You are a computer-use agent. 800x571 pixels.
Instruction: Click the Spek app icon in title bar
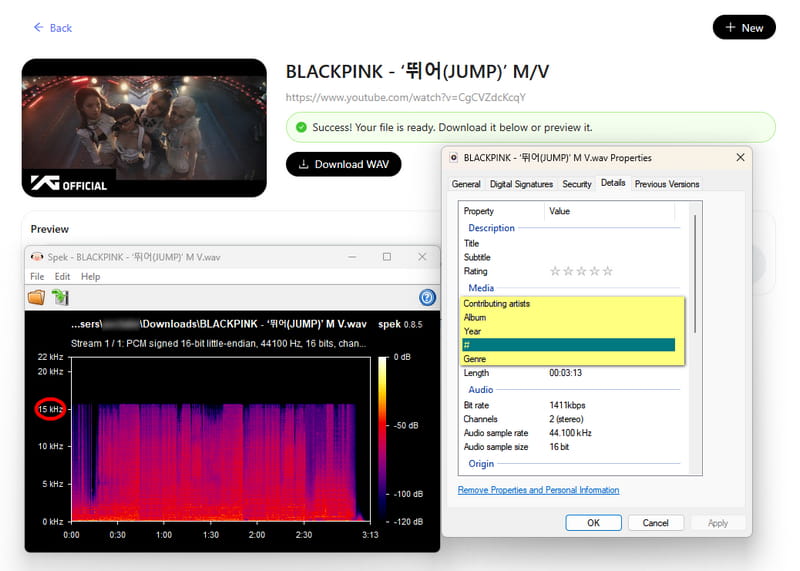pyautogui.click(x=37, y=257)
